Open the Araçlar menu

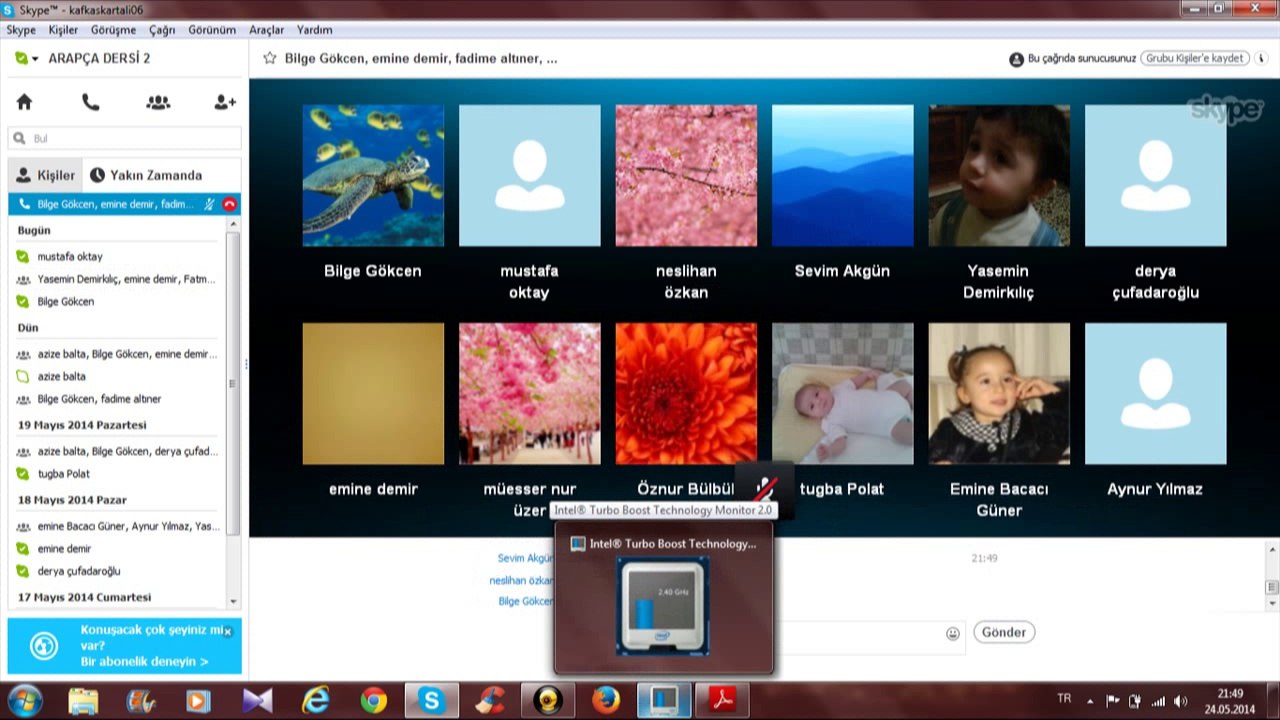point(267,30)
